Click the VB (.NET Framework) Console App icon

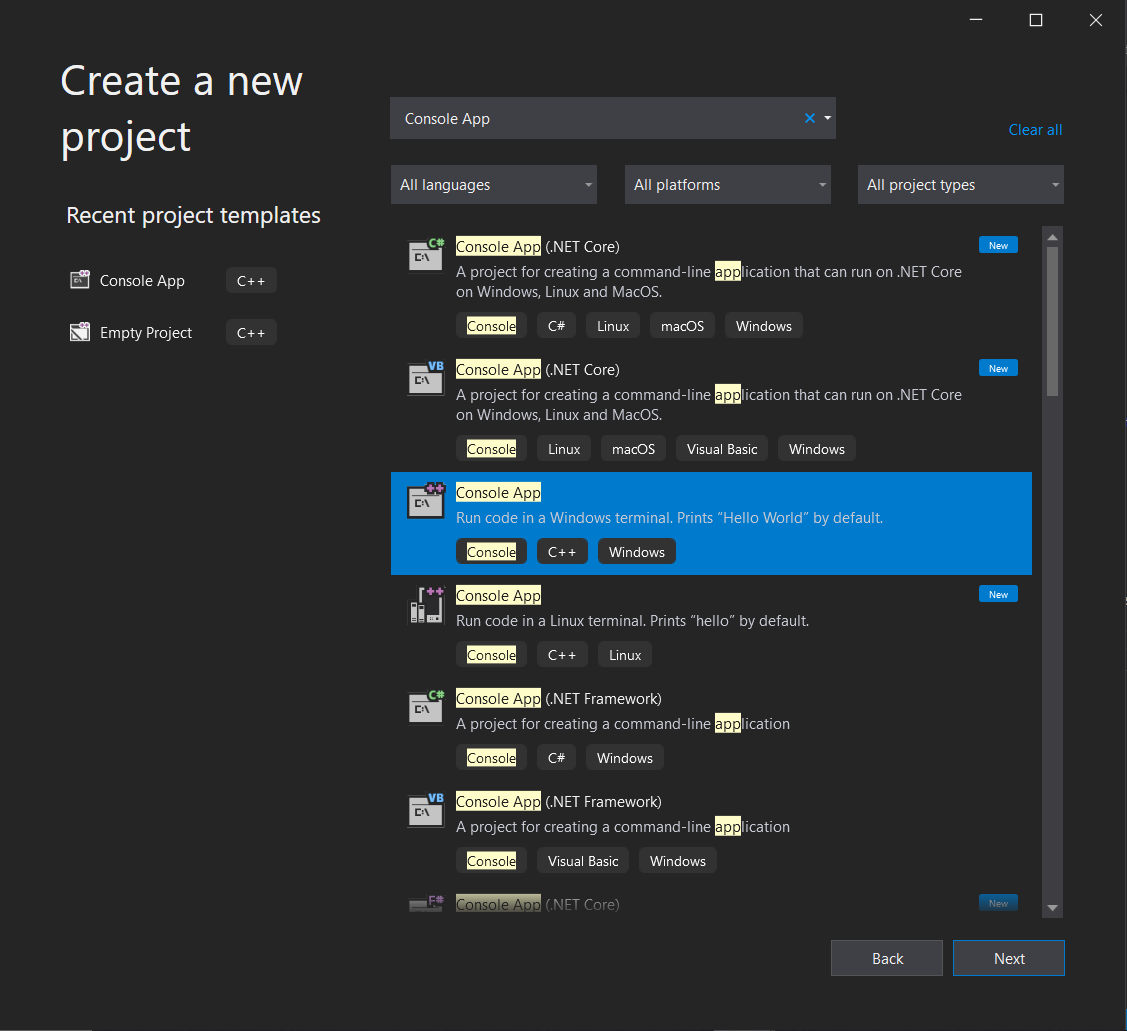pos(425,810)
